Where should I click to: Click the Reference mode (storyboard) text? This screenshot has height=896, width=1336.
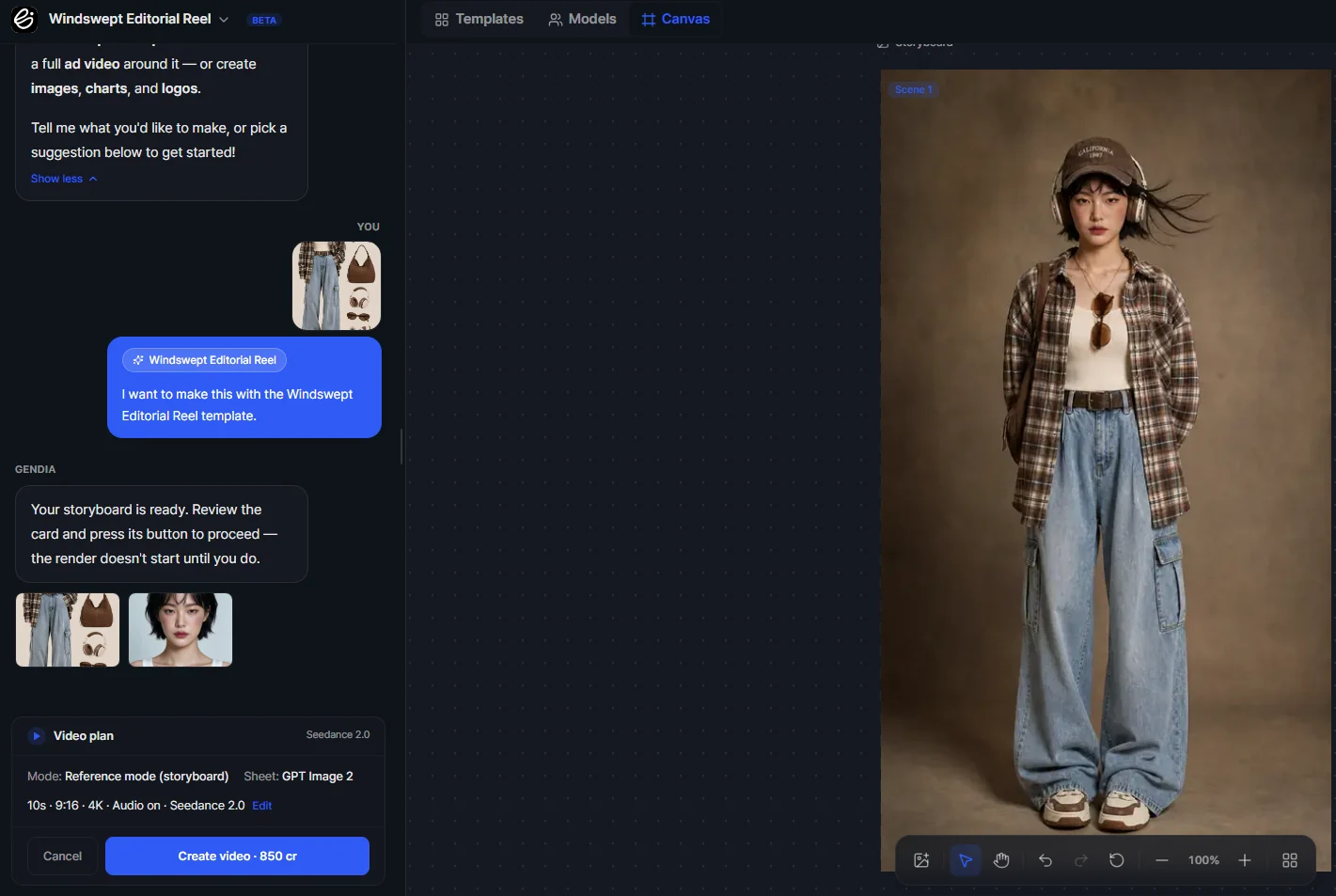pyautogui.click(x=147, y=777)
